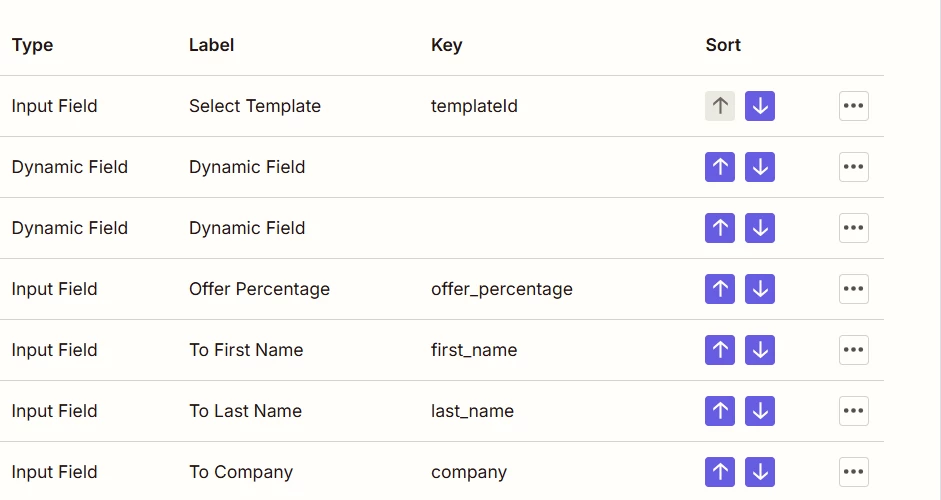This screenshot has width=941, height=500.
Task: Move To First Name field up
Action: tap(720, 350)
